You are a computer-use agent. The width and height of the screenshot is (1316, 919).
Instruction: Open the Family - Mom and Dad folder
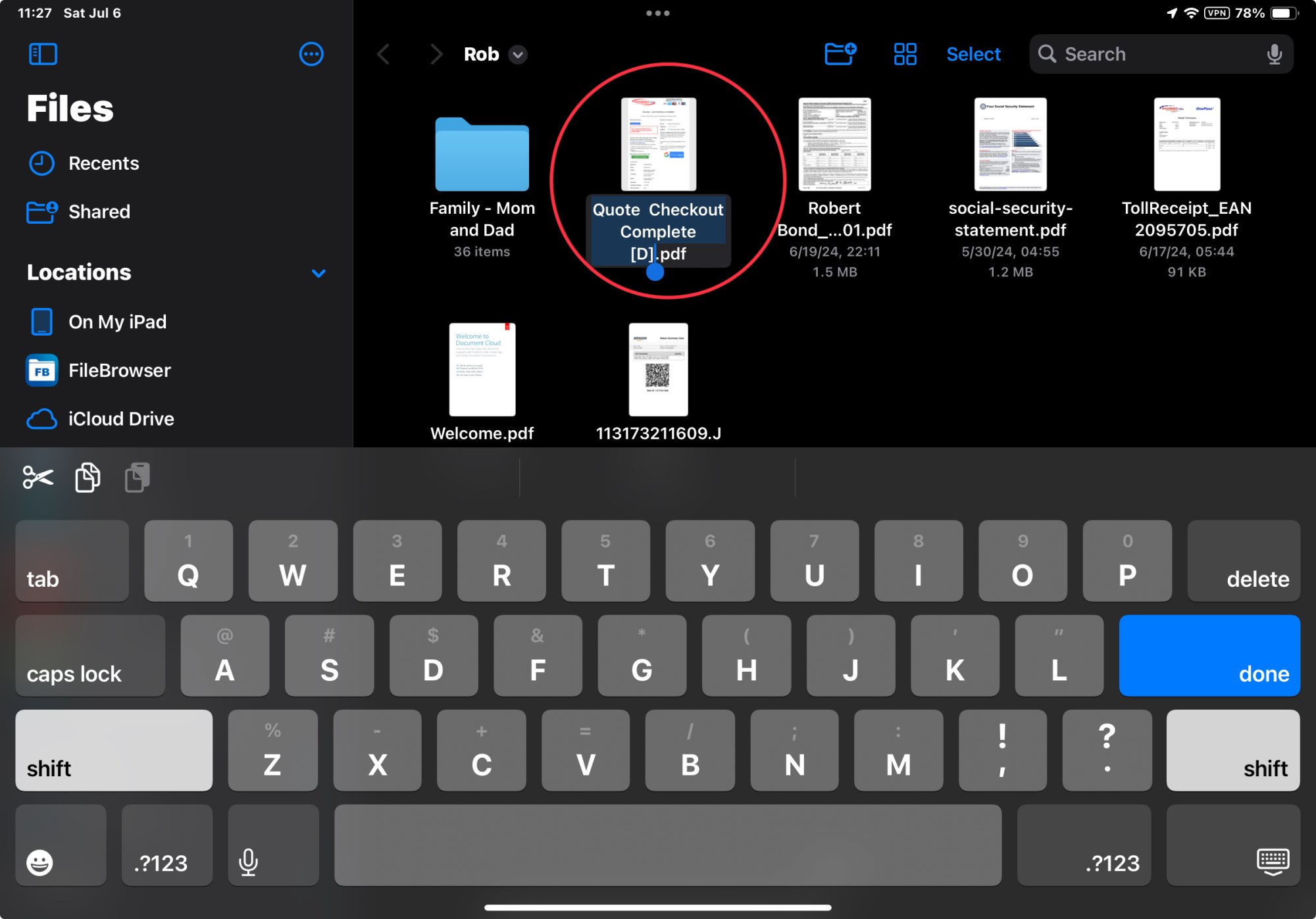(x=482, y=155)
